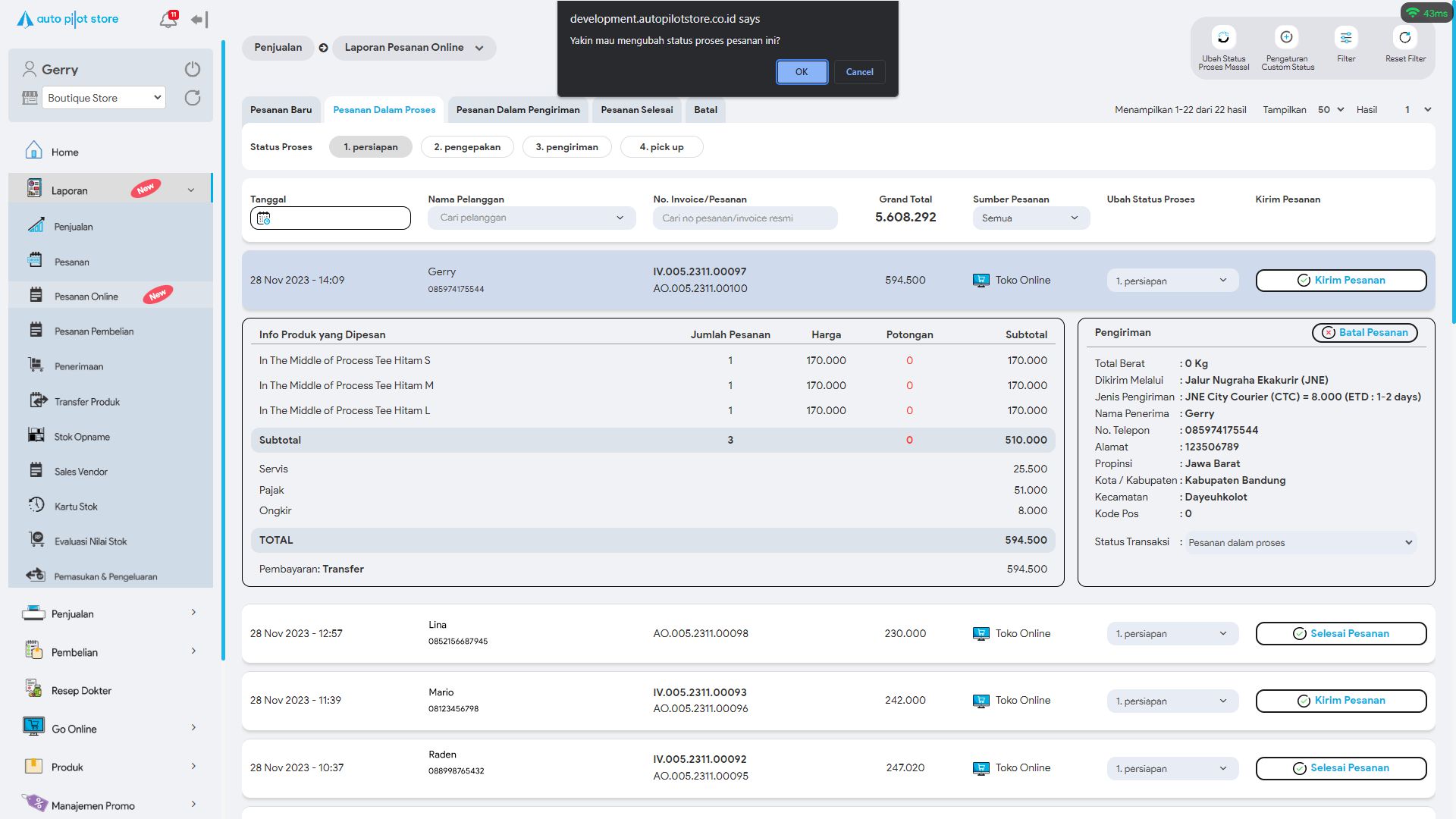Switch to the Pesanan Baru tab
Viewport: 1456px width, 819px height.
281,110
